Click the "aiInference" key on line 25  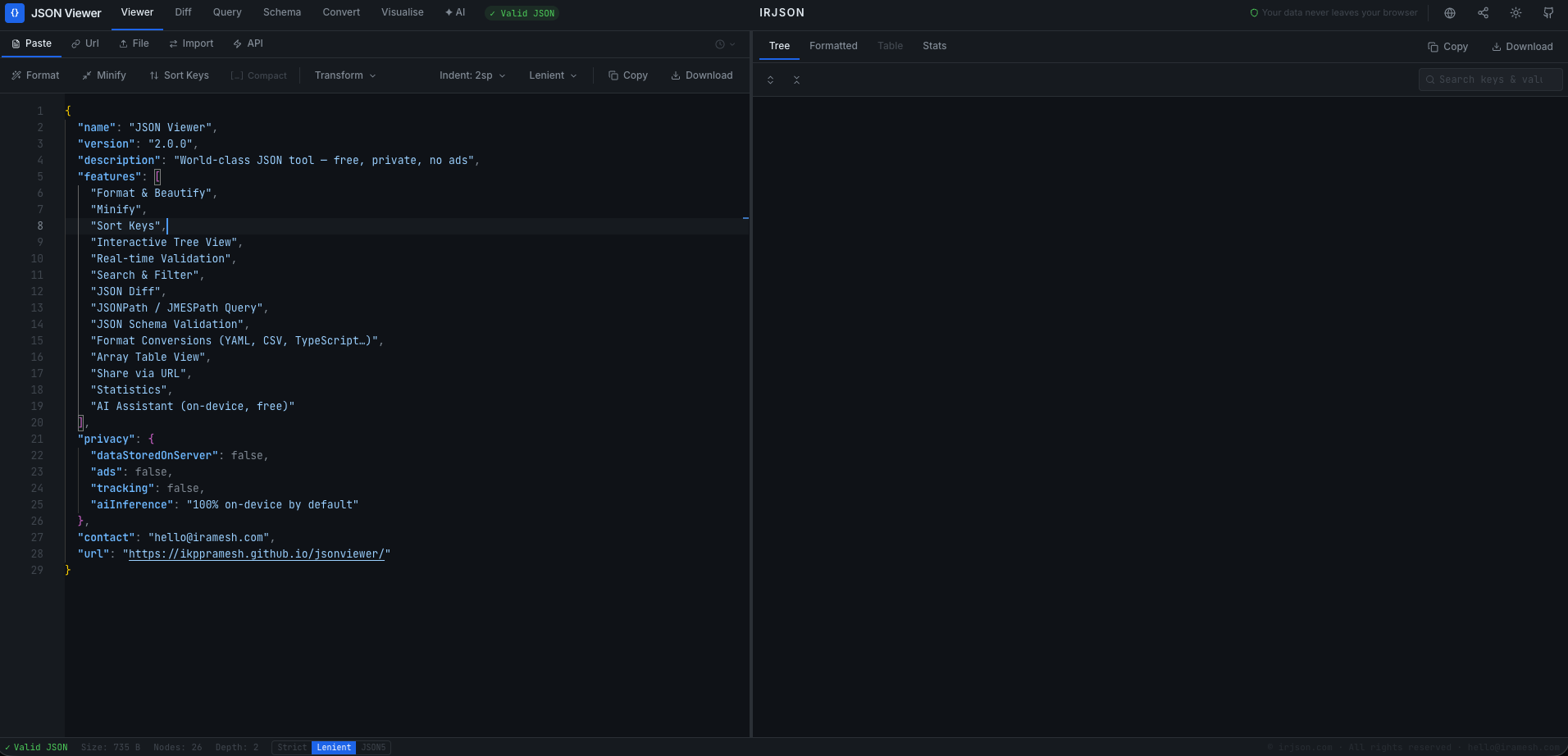132,504
